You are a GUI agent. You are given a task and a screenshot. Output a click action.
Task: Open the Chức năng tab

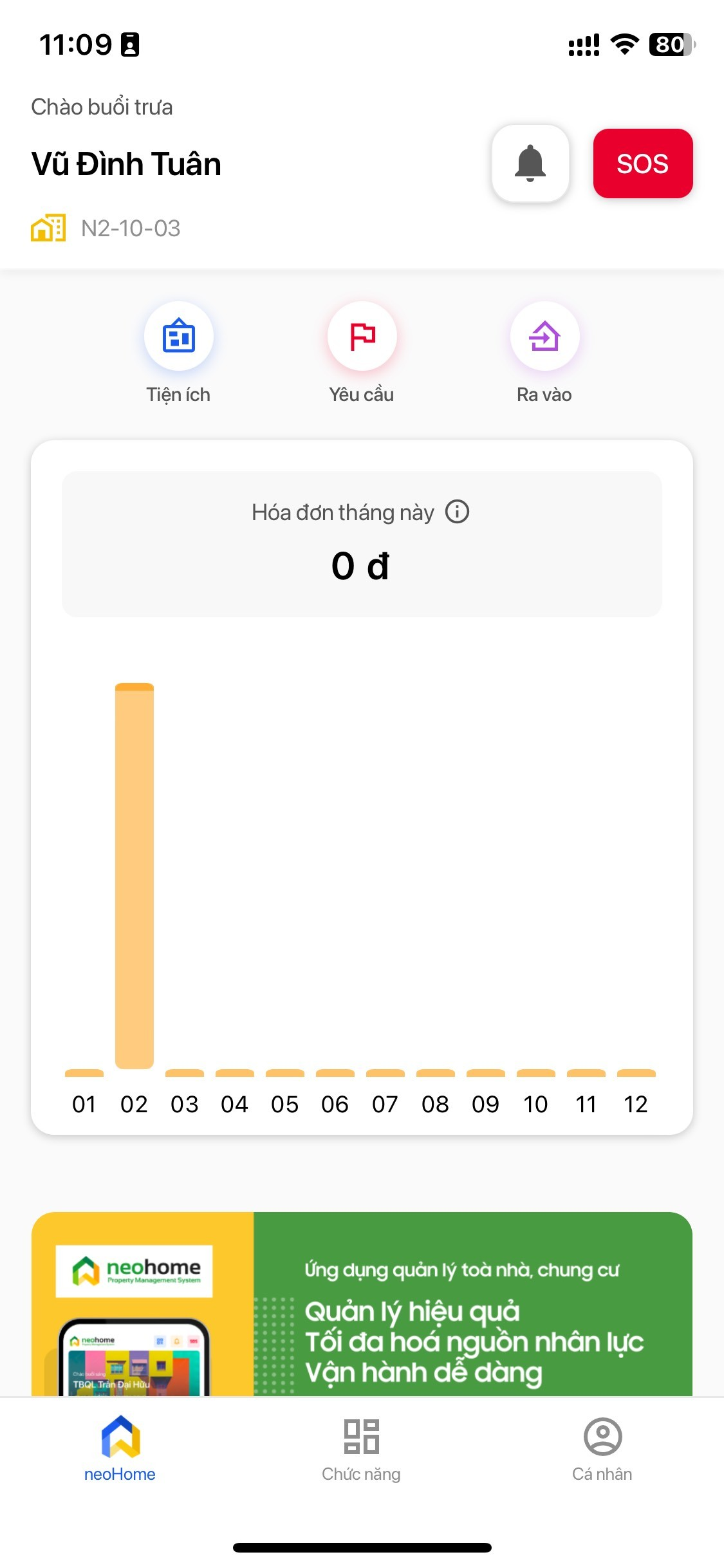coord(361,1446)
